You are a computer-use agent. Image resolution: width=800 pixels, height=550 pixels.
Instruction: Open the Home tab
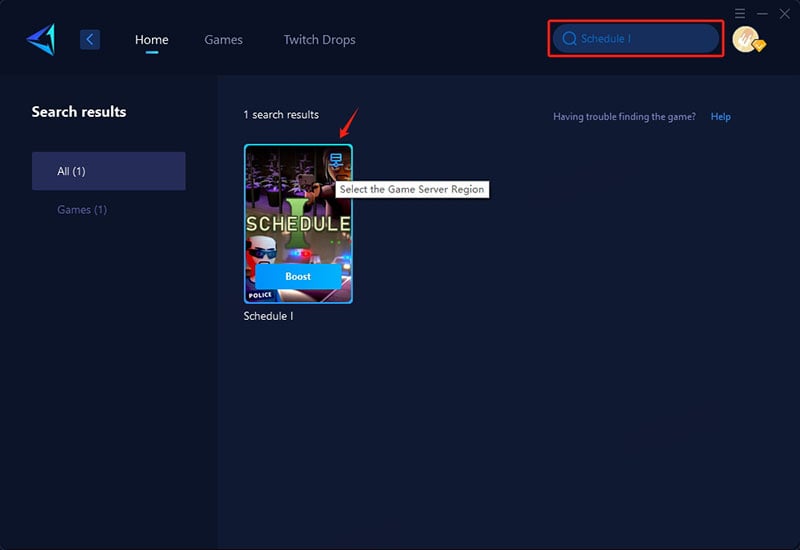(152, 39)
